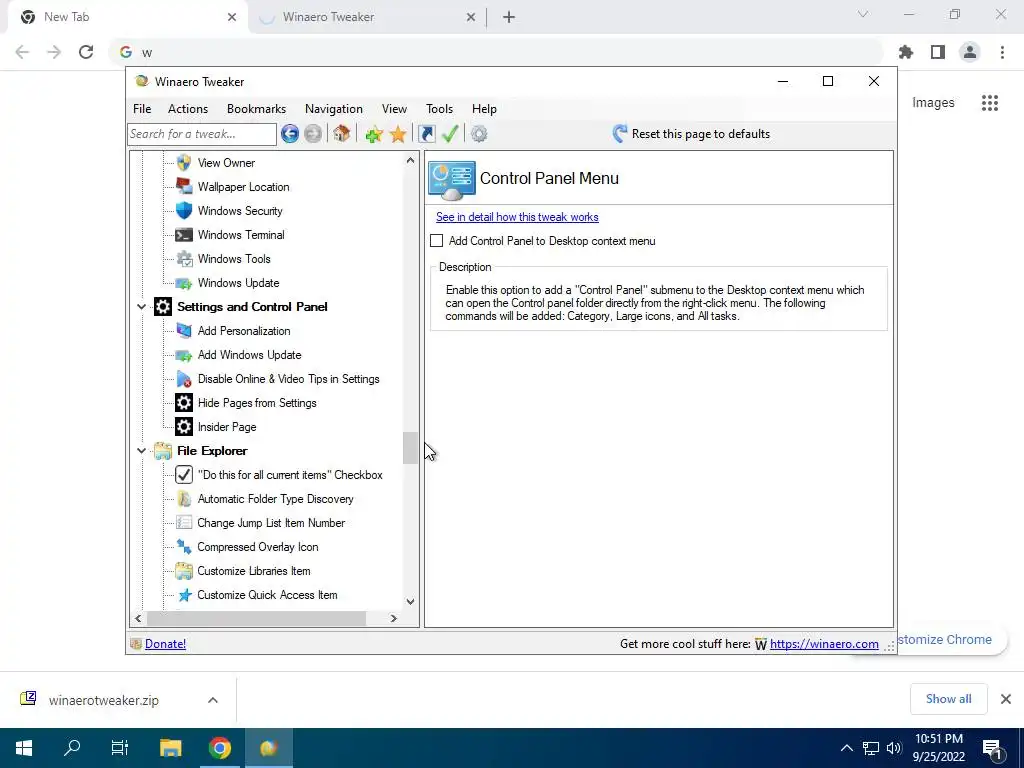
Task: Click the Hide Pages from Settings gear icon
Action: click(x=184, y=403)
